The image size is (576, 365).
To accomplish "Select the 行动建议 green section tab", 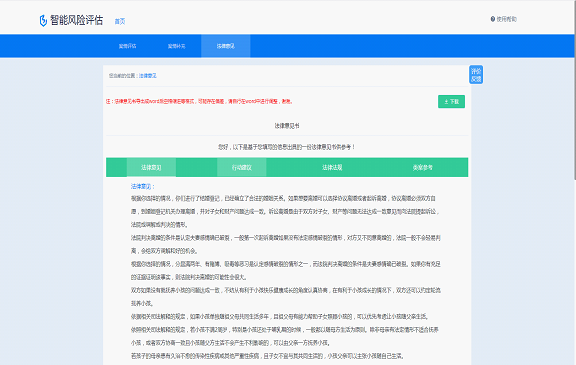I will [x=242, y=167].
